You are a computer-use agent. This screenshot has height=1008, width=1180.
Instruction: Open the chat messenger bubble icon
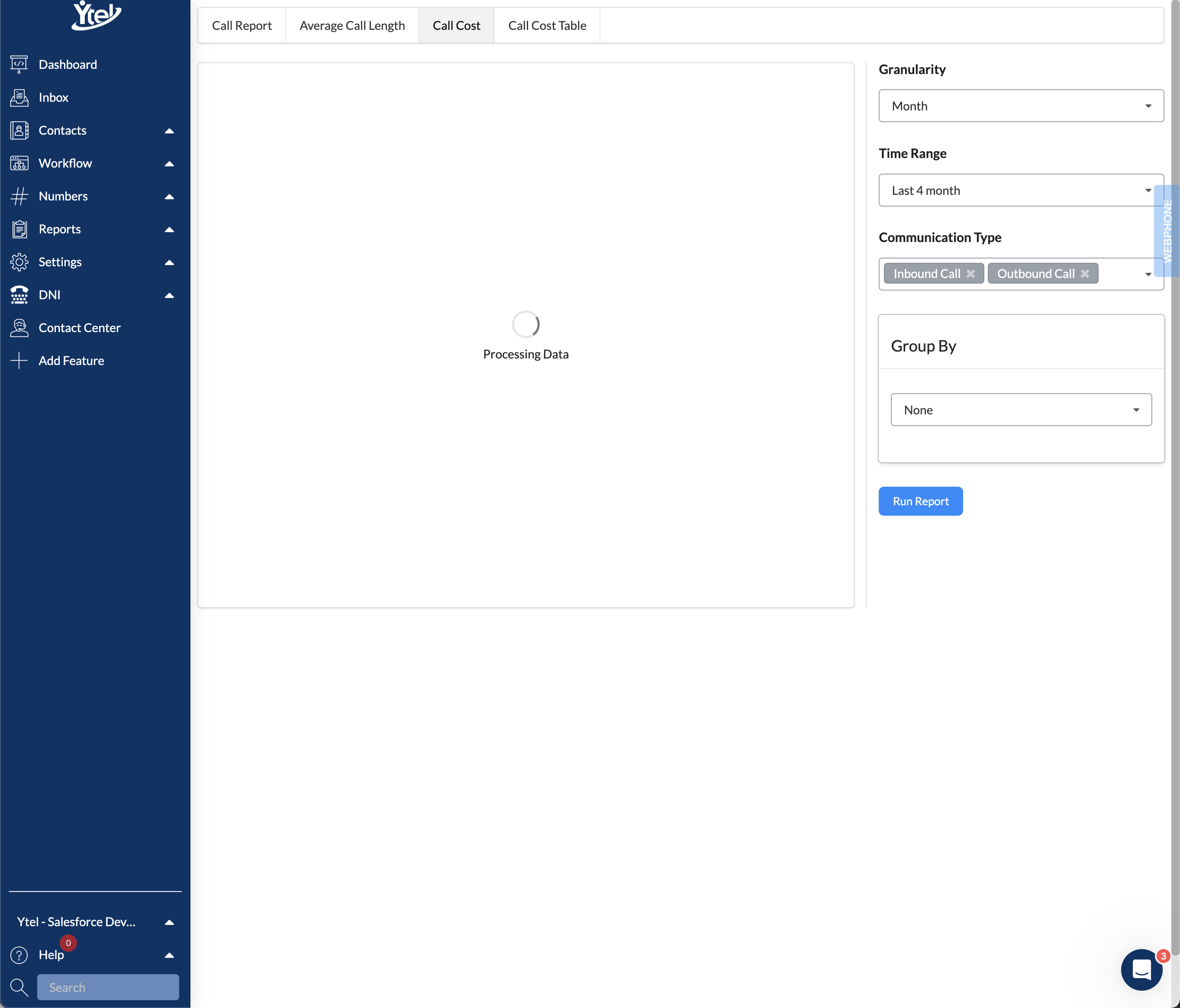point(1141,969)
